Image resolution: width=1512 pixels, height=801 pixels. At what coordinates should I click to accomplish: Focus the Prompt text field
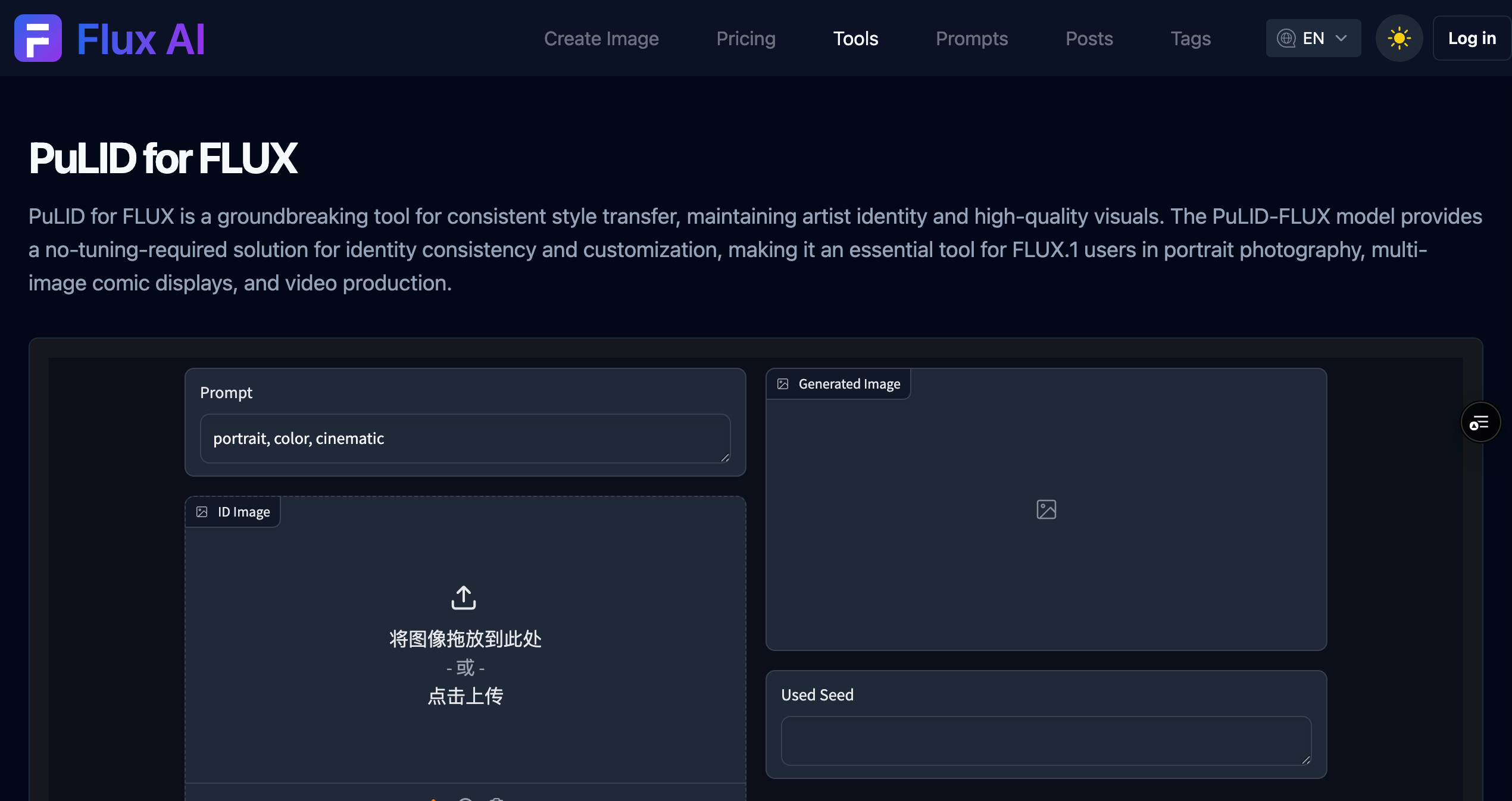(x=464, y=439)
